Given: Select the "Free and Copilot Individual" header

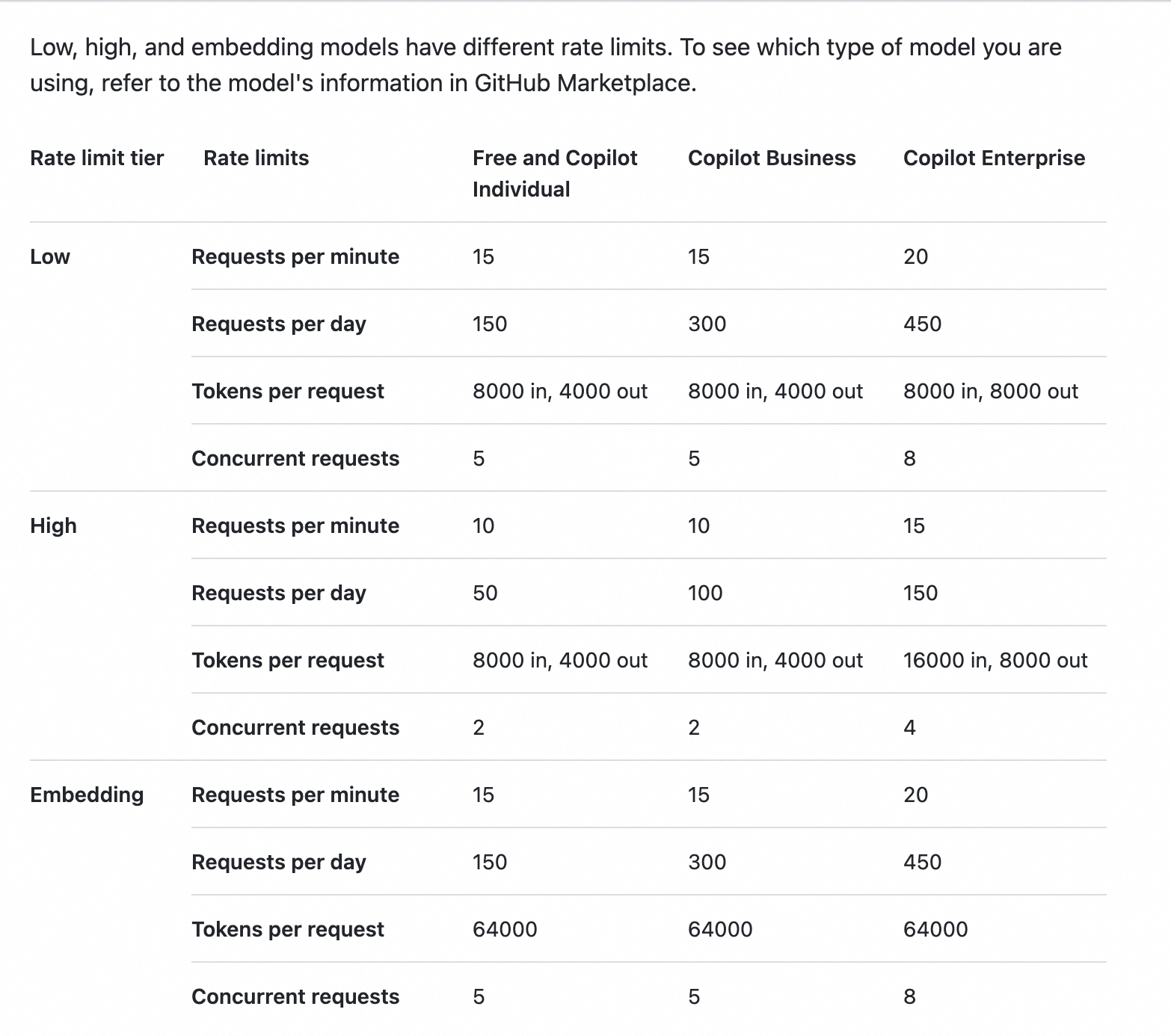Looking at the screenshot, I should (x=554, y=173).
